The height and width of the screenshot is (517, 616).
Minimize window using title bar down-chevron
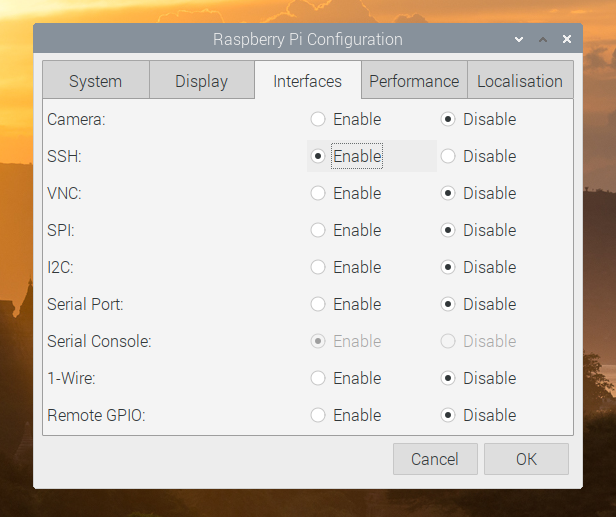tap(519, 39)
